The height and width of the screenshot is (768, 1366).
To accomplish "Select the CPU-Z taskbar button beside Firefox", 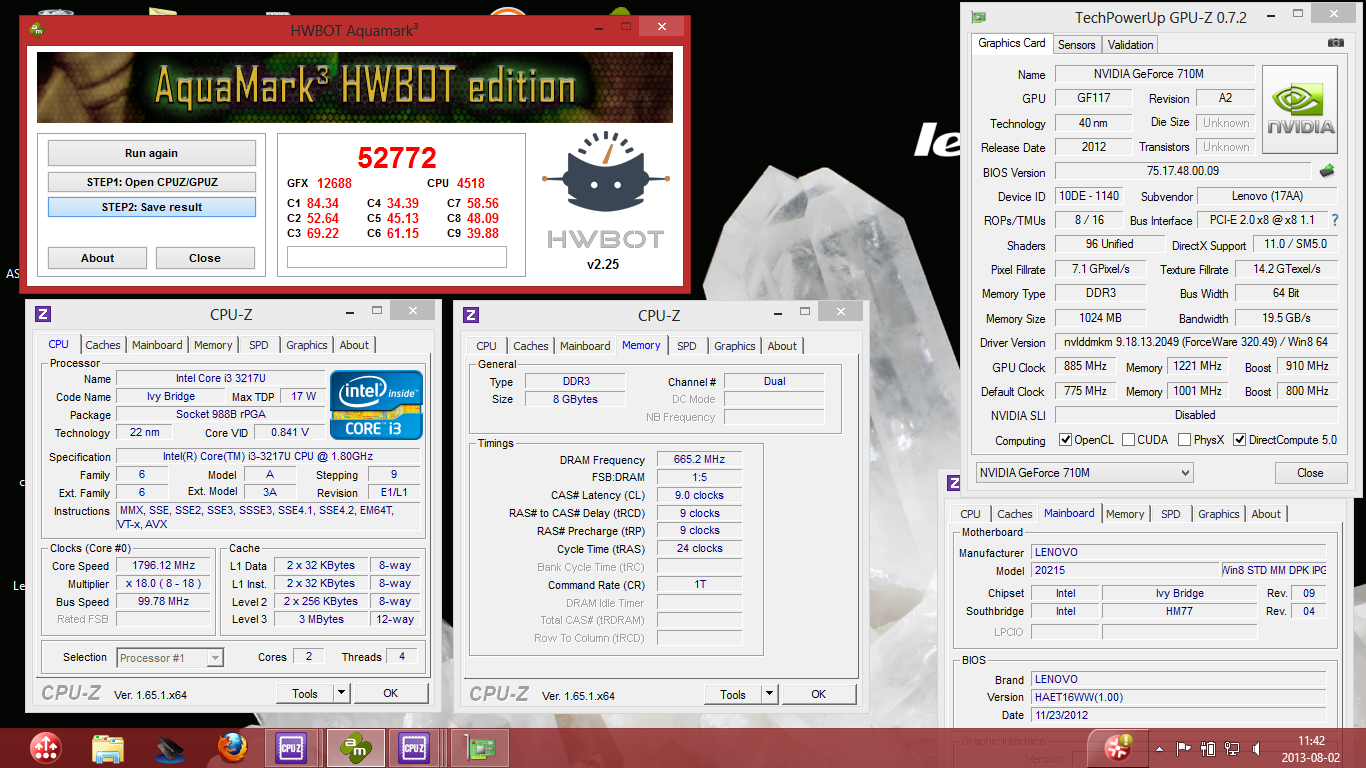I will tap(291, 748).
